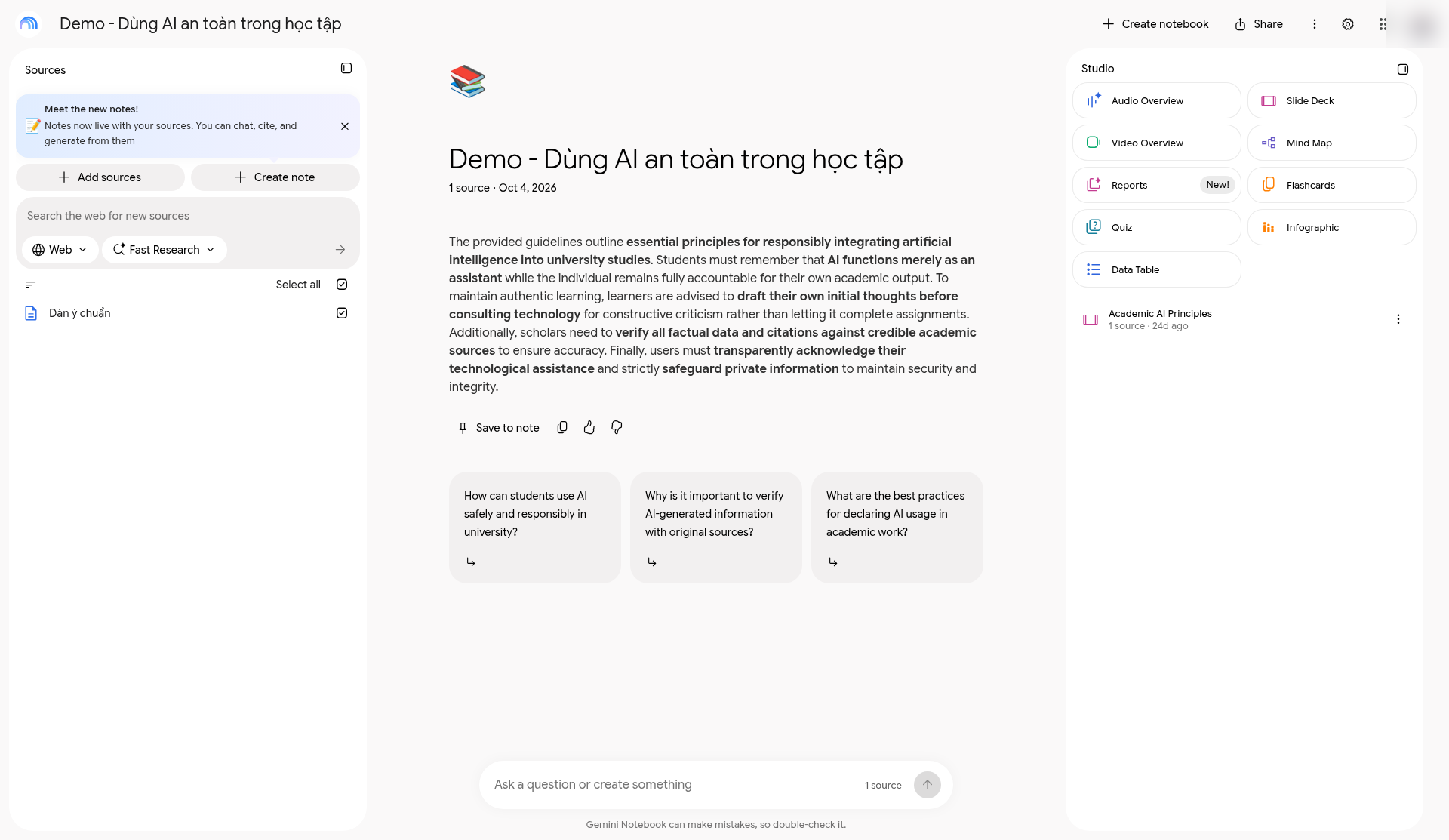
Task: Click Create note button
Action: pos(275,177)
